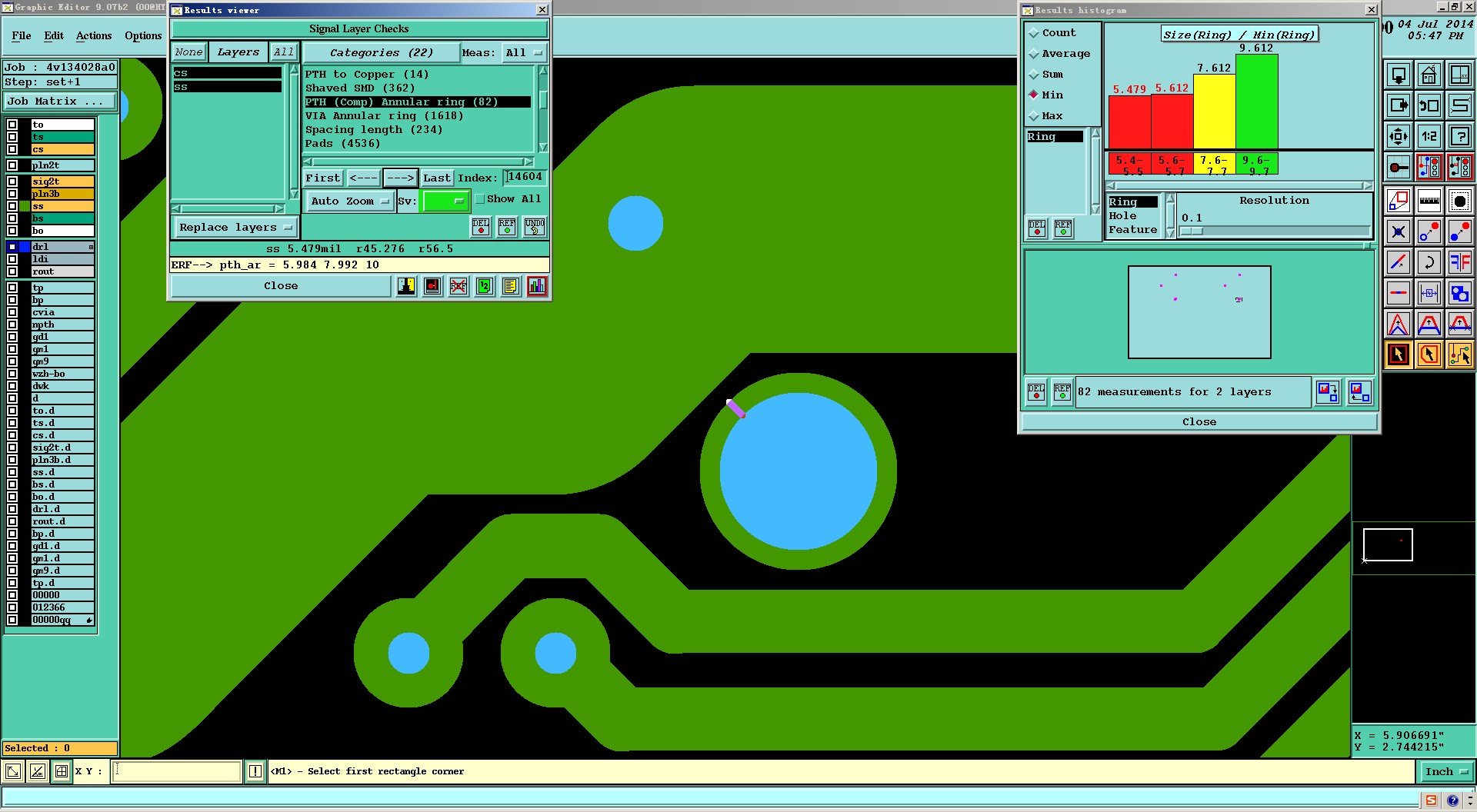Open the Edit menu
The height and width of the screenshot is (812, 1477).
coord(54,36)
